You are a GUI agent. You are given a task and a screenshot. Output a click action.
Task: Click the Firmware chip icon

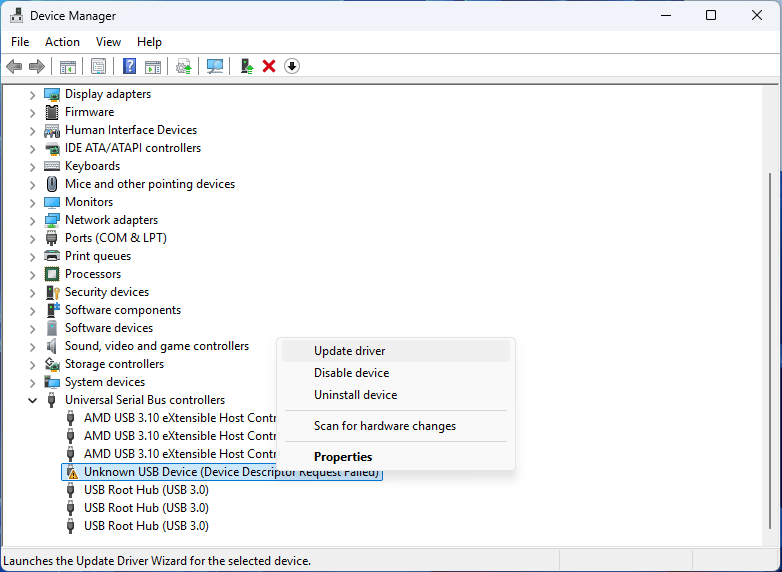[52, 112]
